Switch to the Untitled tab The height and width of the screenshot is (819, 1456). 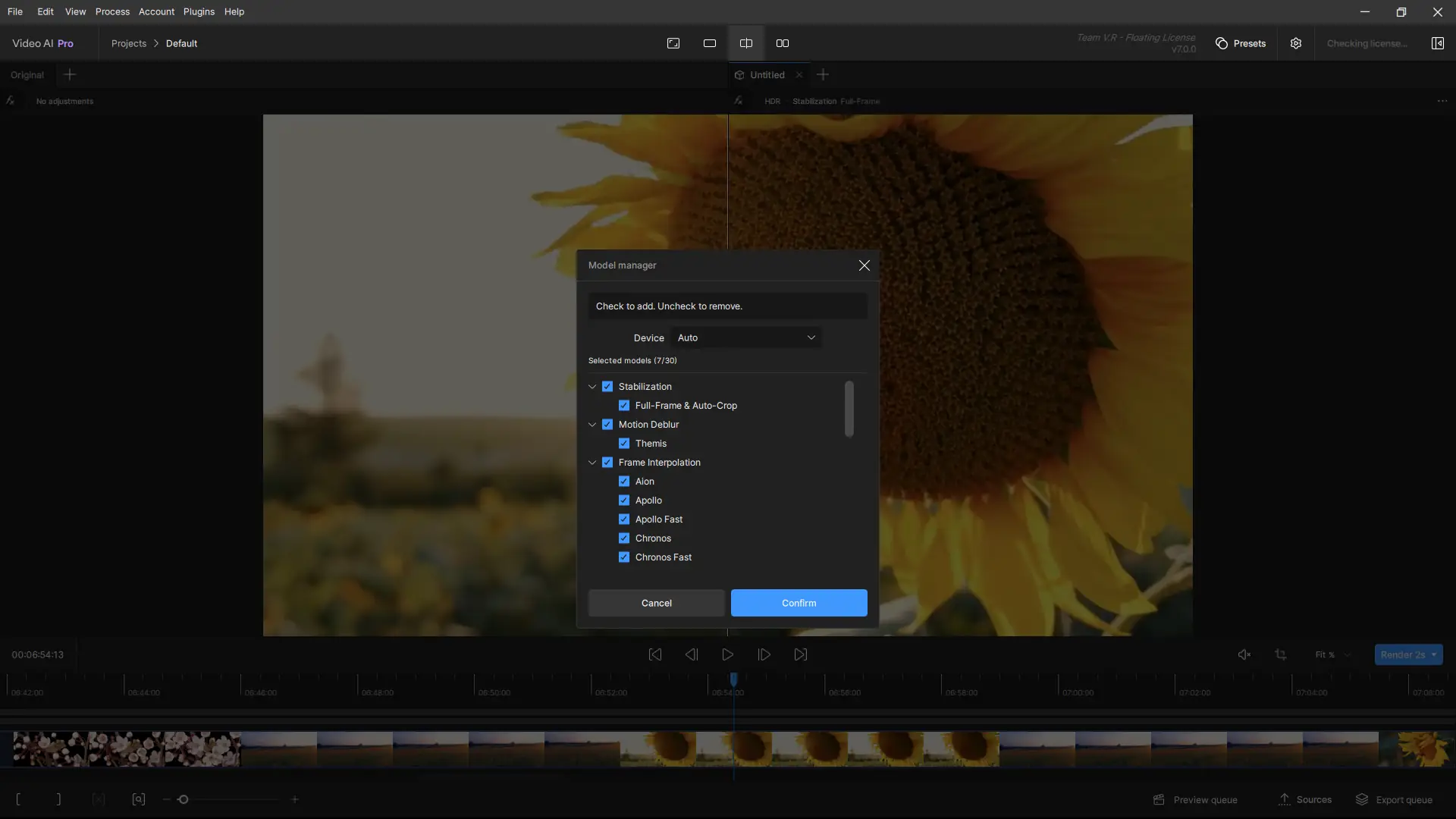(x=767, y=74)
